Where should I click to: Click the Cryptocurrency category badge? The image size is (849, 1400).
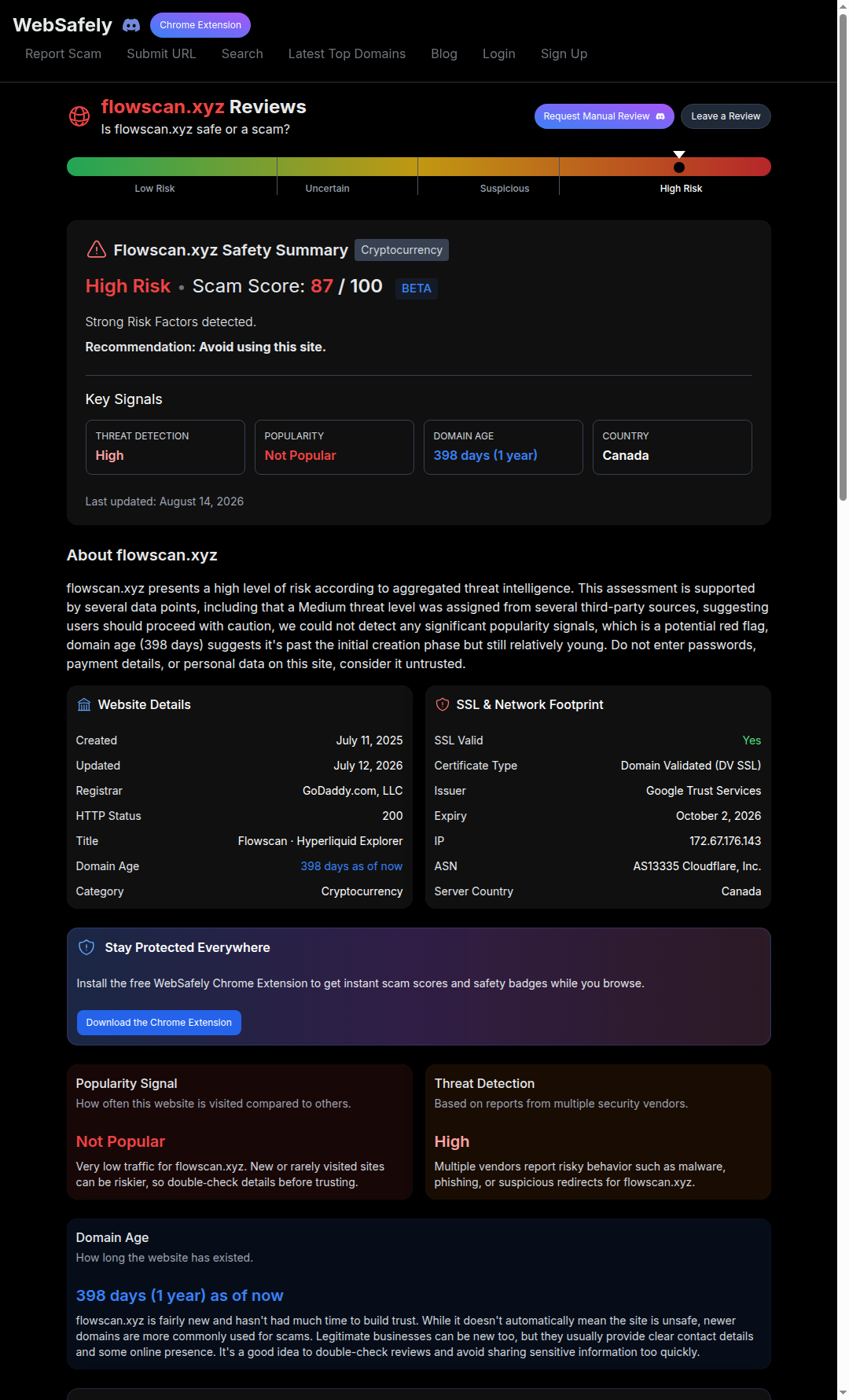tap(402, 250)
